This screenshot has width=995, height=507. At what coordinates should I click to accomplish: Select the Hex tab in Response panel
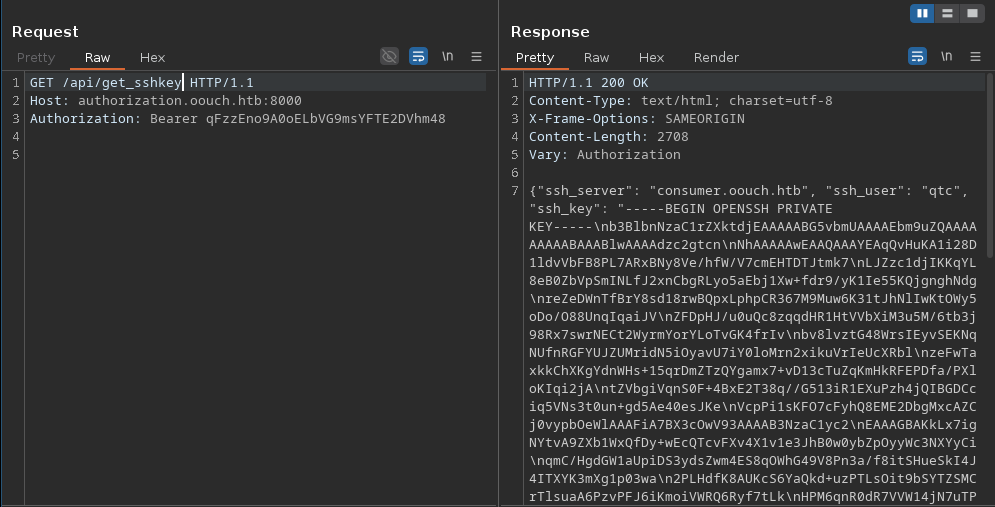(651, 58)
